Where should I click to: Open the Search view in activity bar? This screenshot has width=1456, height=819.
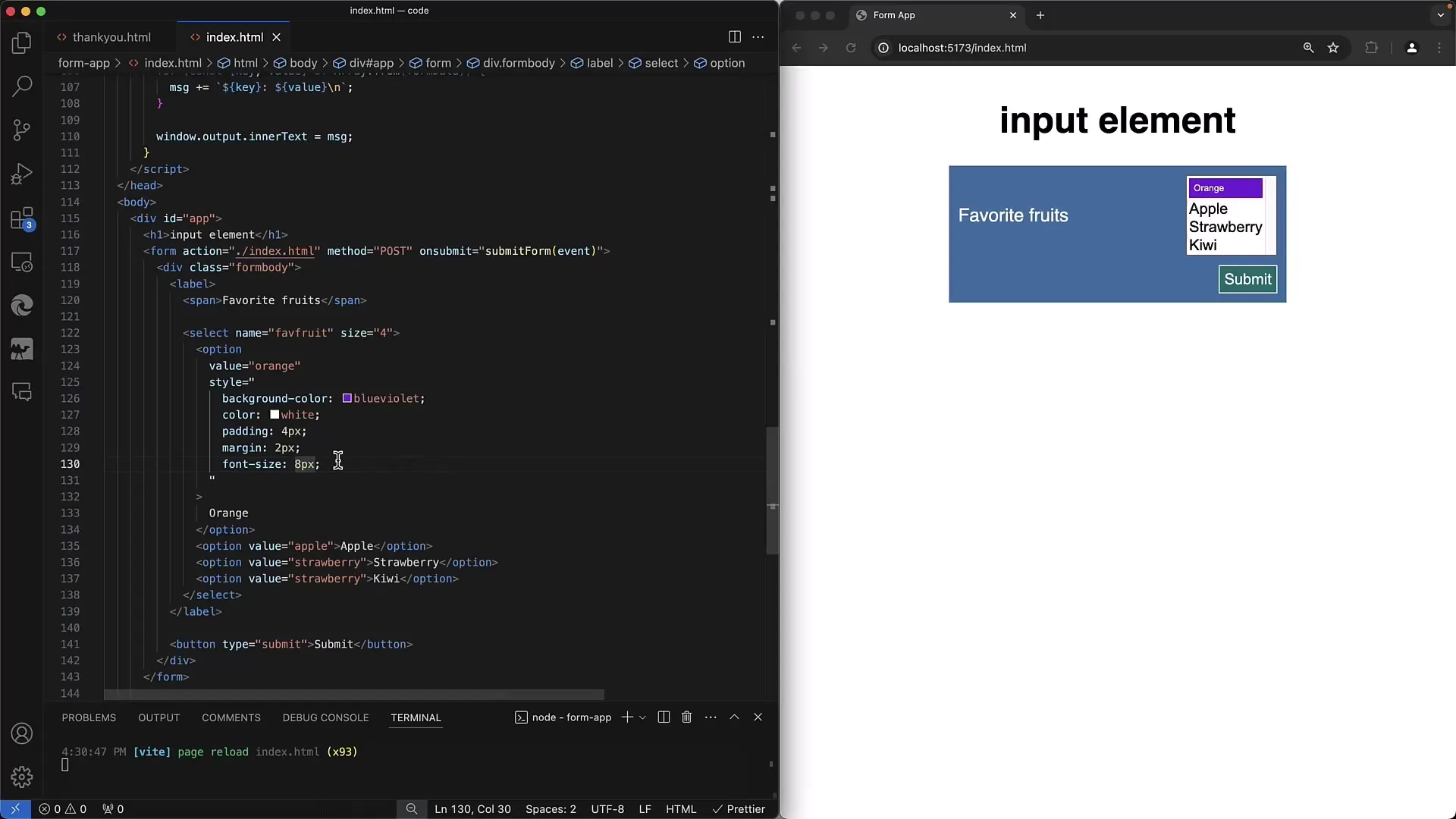[22, 86]
